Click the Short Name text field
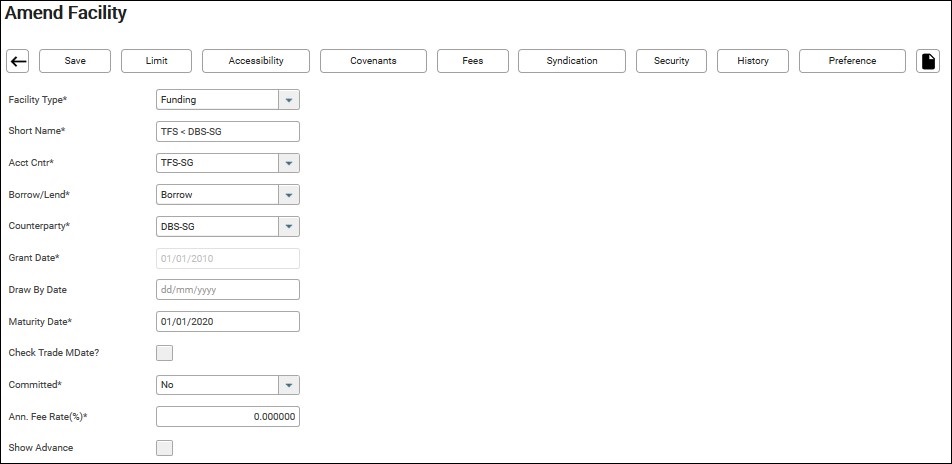 [228, 132]
